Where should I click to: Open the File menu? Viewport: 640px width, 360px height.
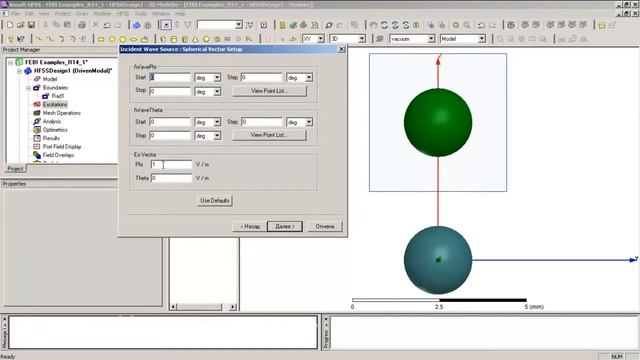(16, 13)
